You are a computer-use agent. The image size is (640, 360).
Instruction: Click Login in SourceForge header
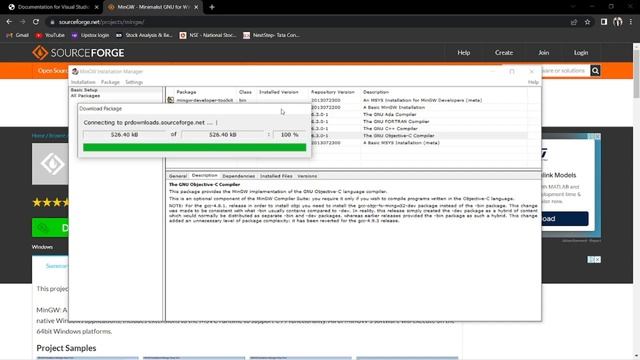point(581,53)
